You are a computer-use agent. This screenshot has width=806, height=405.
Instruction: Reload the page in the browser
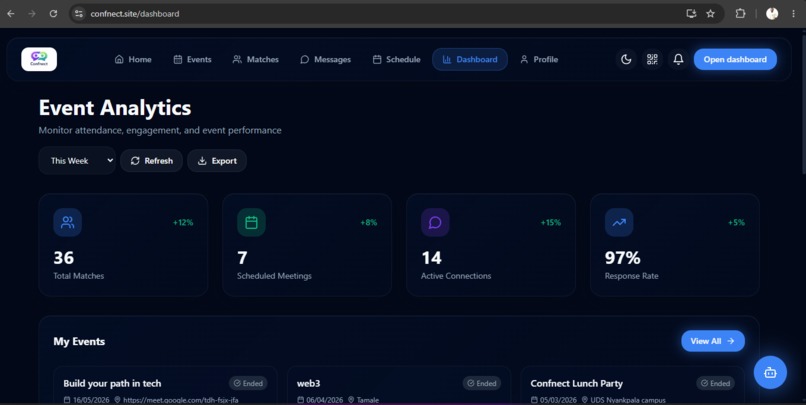click(x=53, y=14)
